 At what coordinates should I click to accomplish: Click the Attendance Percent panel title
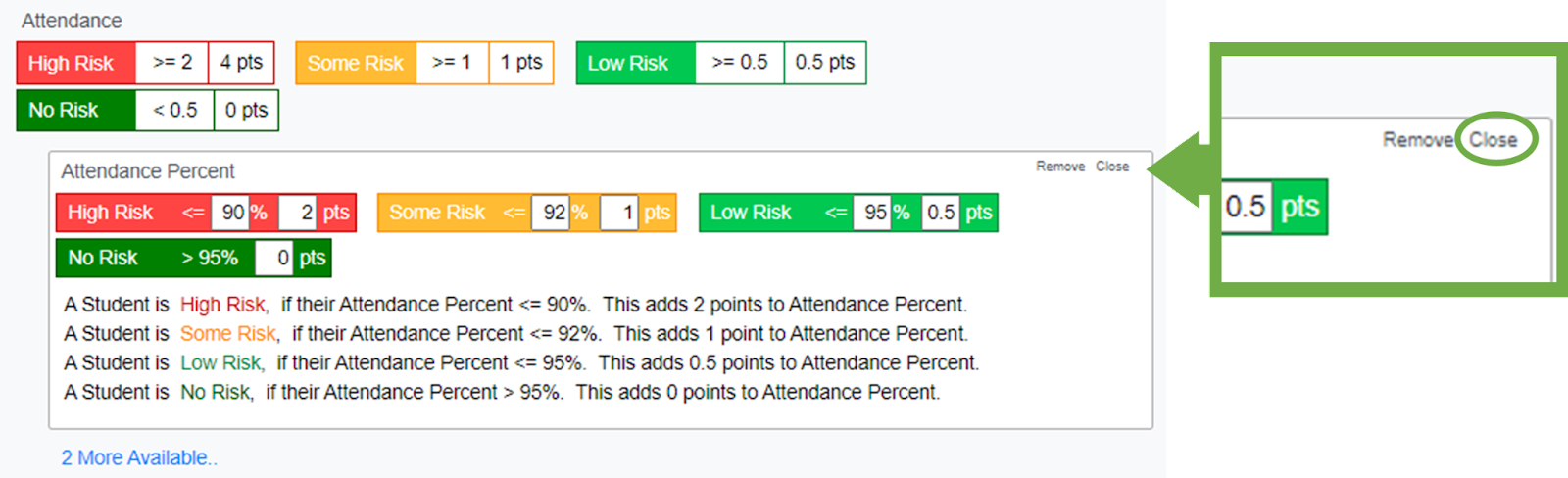(x=148, y=171)
